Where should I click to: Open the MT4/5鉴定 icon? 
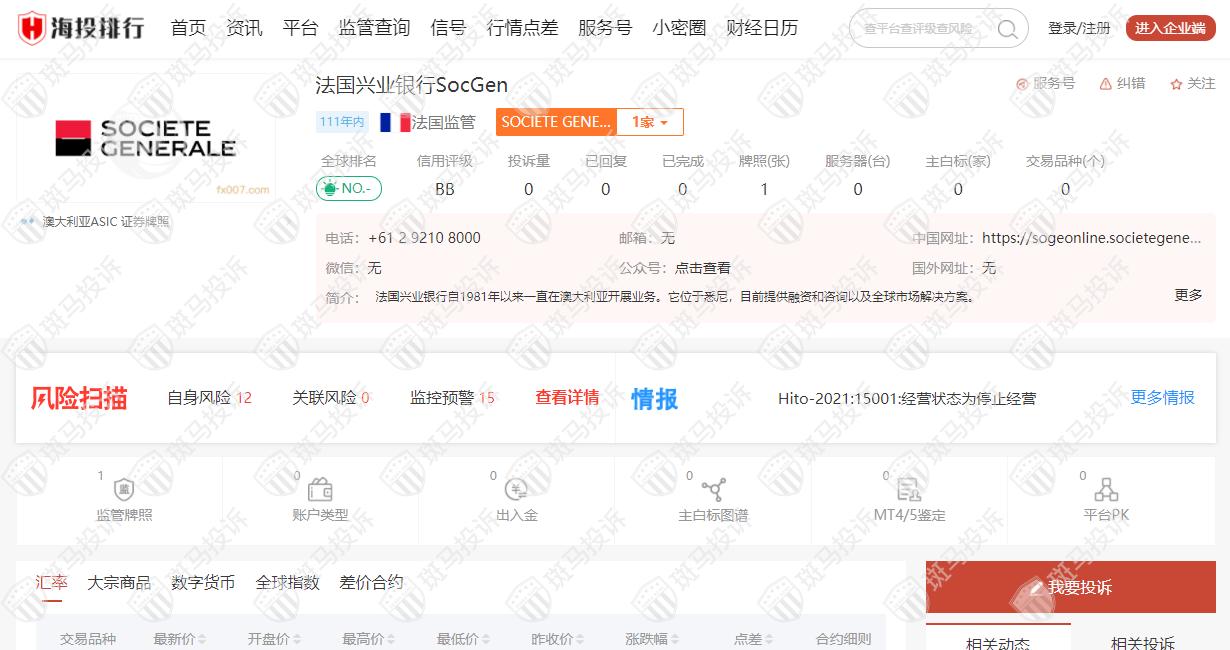(x=908, y=490)
